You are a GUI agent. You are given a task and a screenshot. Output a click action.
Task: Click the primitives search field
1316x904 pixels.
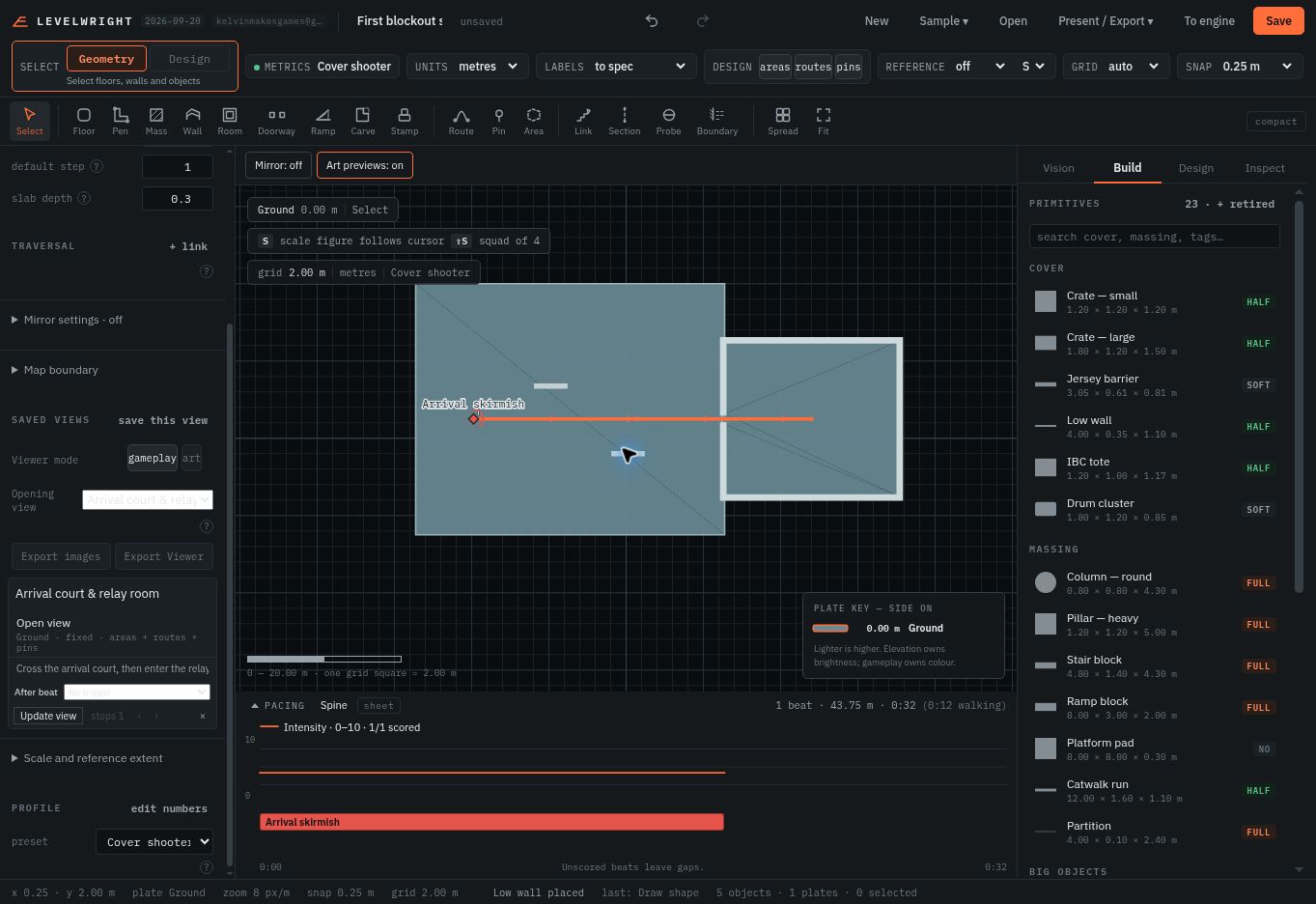click(x=1155, y=237)
